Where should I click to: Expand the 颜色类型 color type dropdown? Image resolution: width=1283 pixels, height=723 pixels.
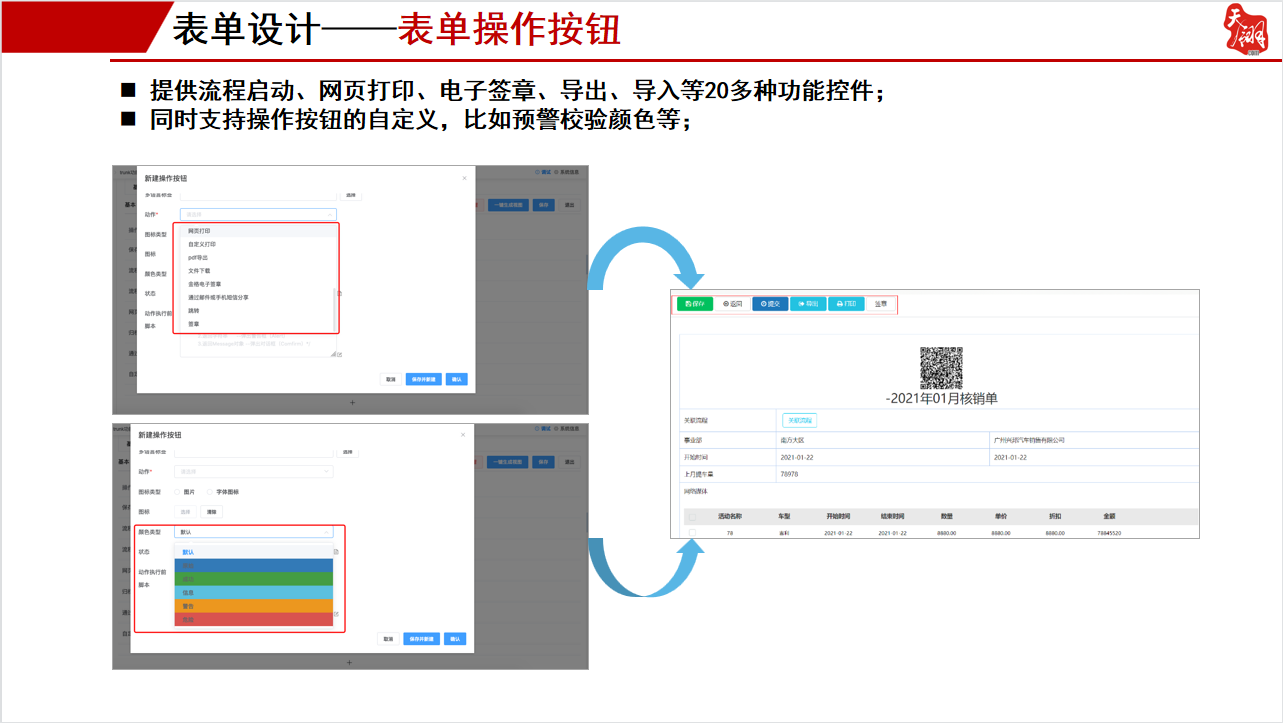pos(253,532)
